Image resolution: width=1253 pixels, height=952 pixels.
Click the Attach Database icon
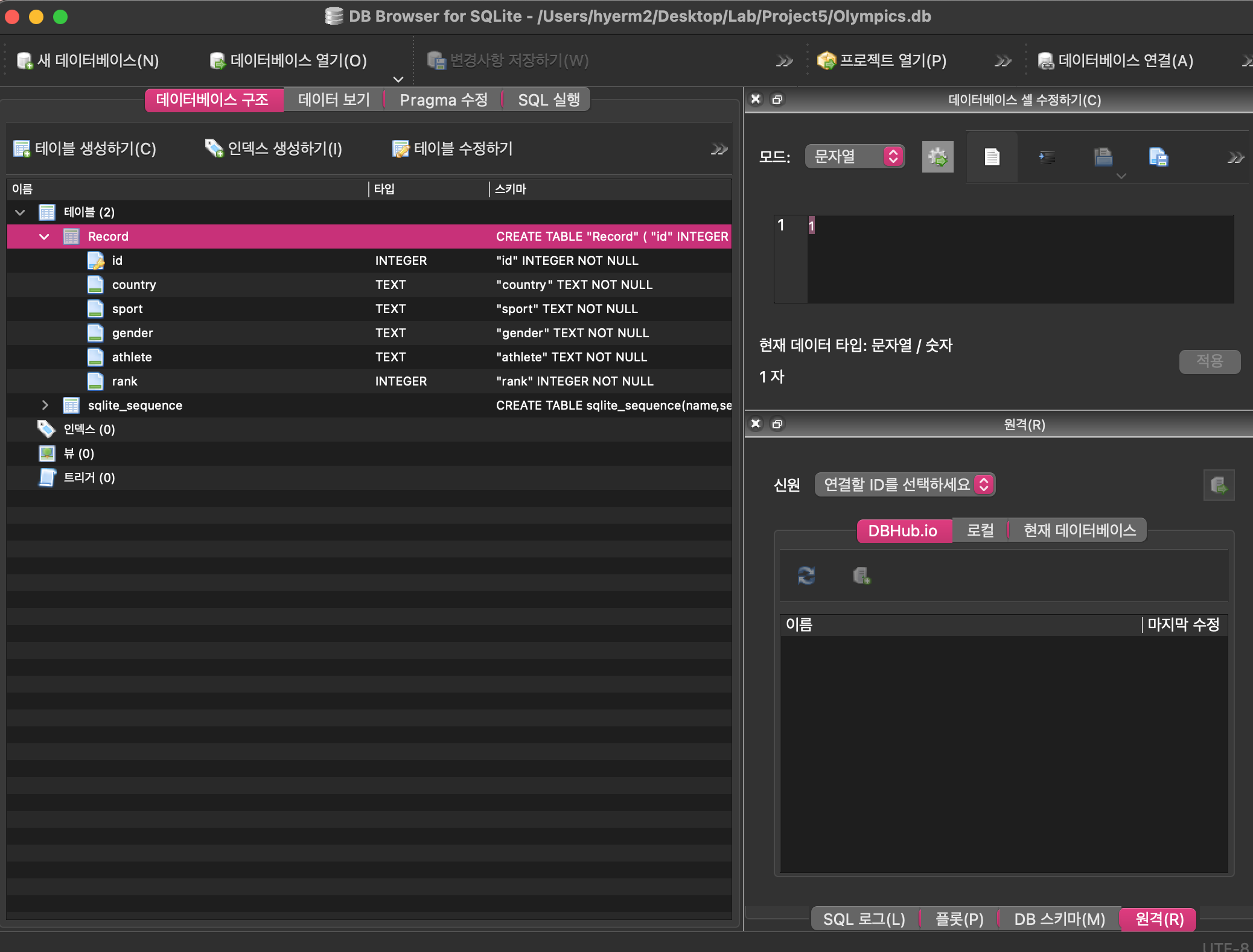[1045, 61]
